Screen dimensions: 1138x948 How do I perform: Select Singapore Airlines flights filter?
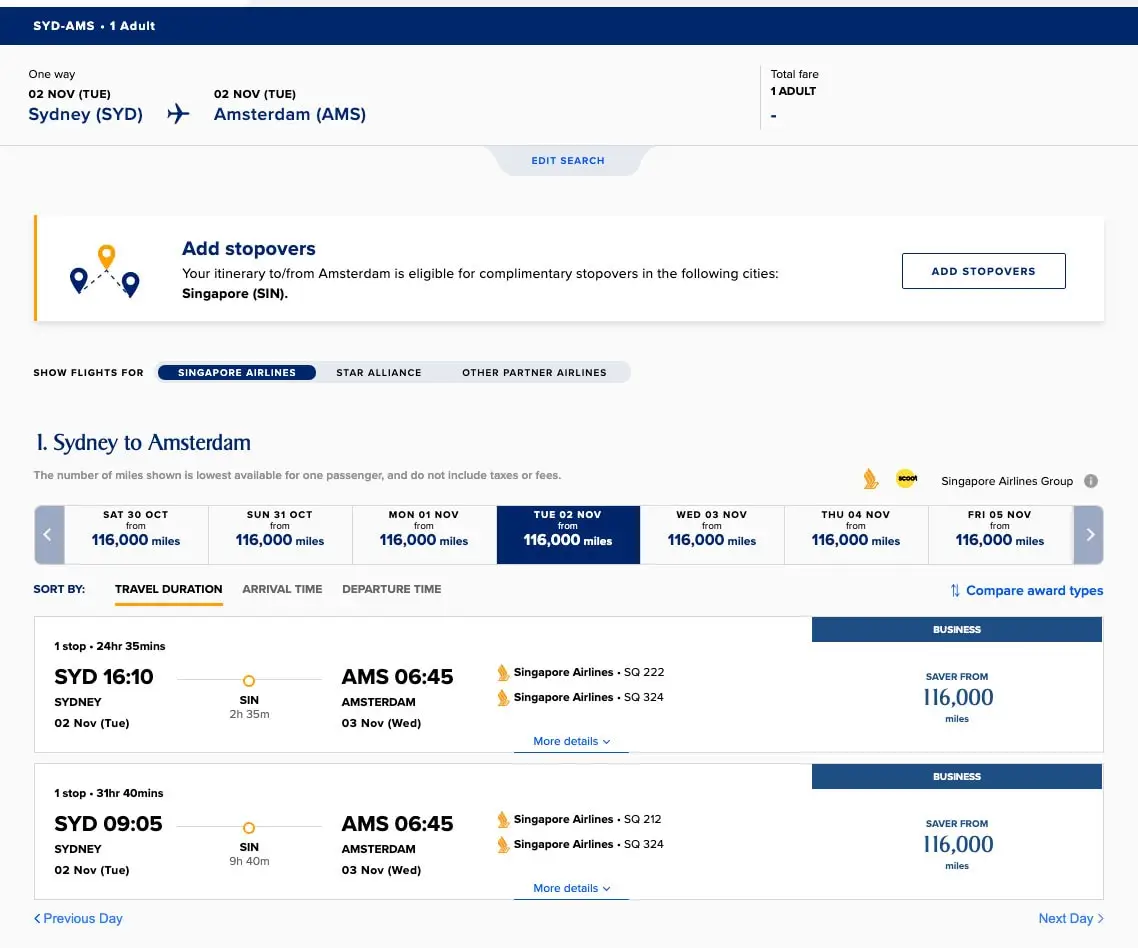[x=237, y=372]
